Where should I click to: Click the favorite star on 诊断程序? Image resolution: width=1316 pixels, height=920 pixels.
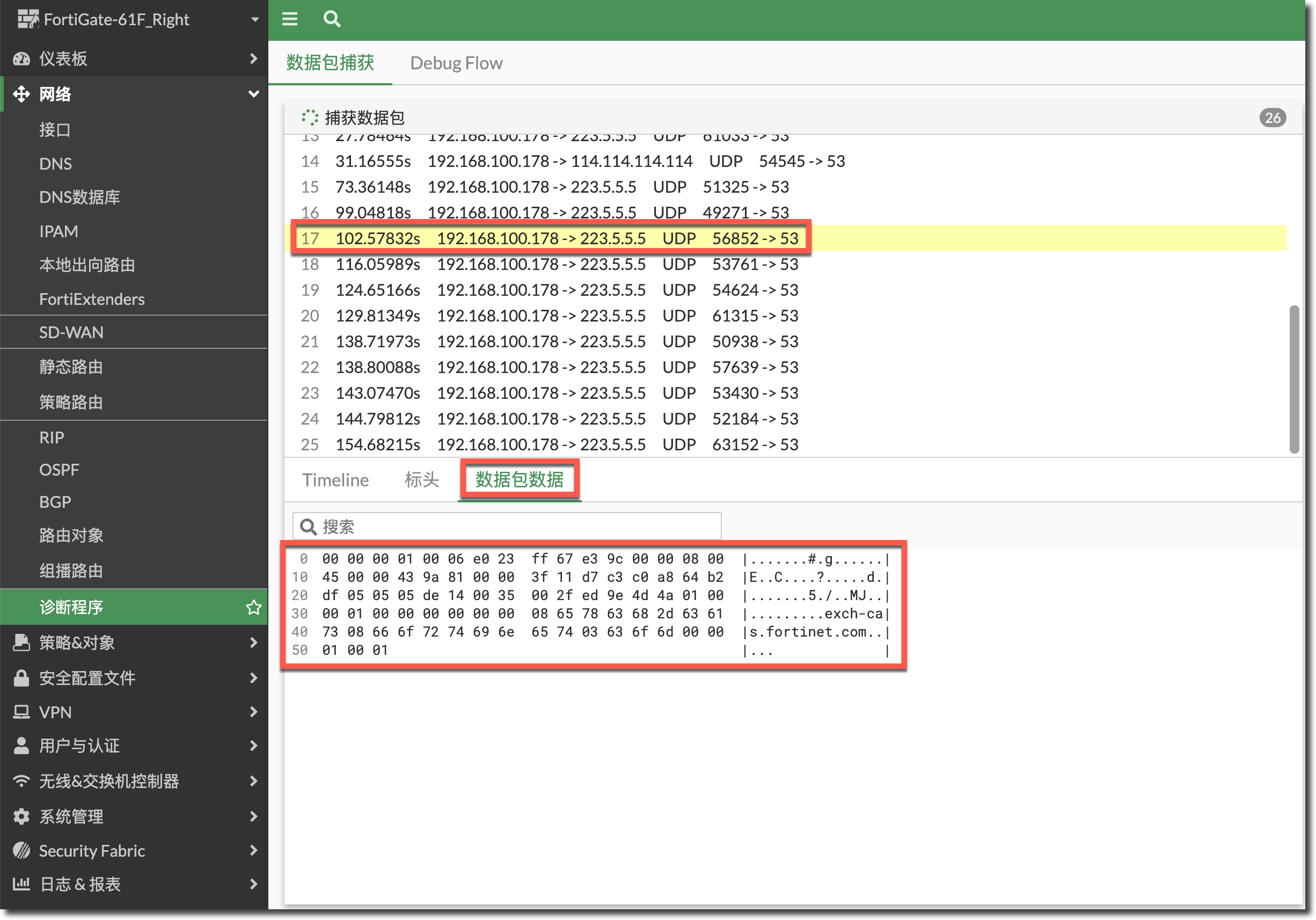coord(253,607)
